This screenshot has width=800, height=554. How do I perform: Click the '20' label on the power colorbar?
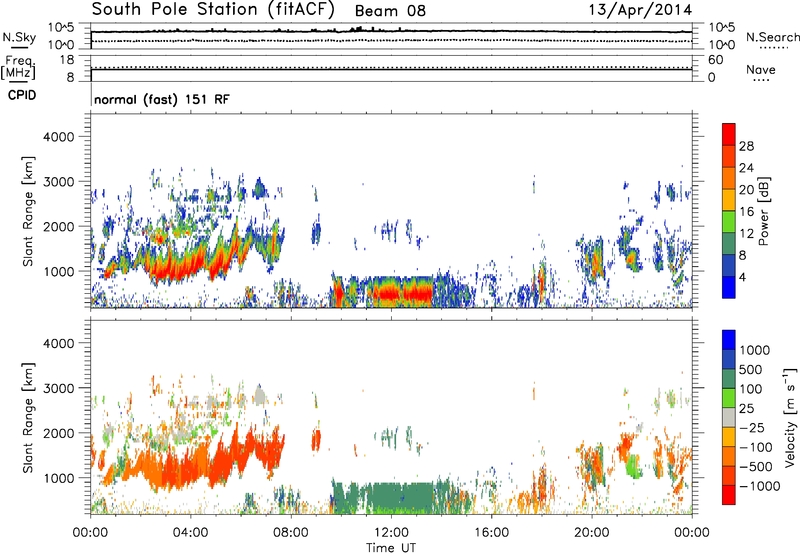point(746,190)
